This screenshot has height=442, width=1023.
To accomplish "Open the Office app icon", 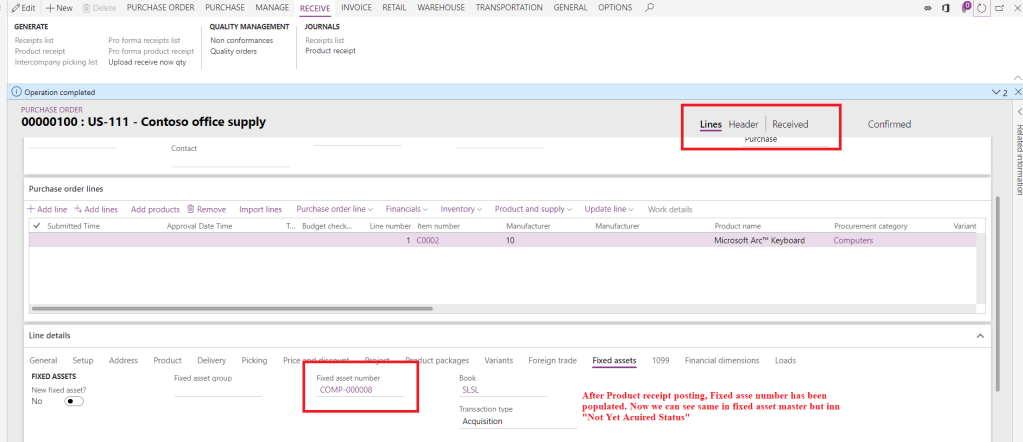I will click(x=945, y=8).
